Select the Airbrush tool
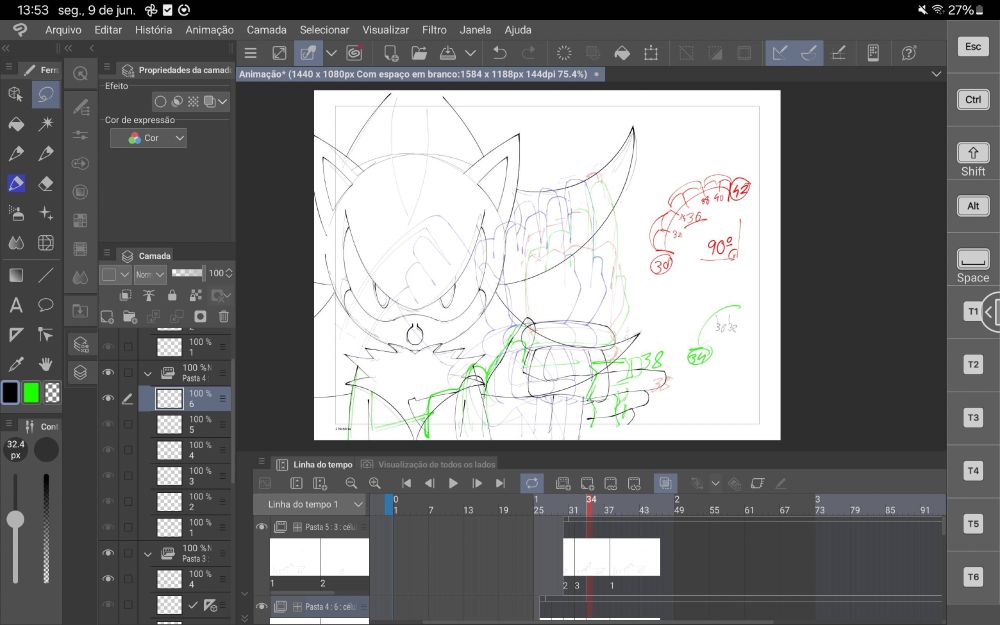This screenshot has width=1000, height=625. 16,213
